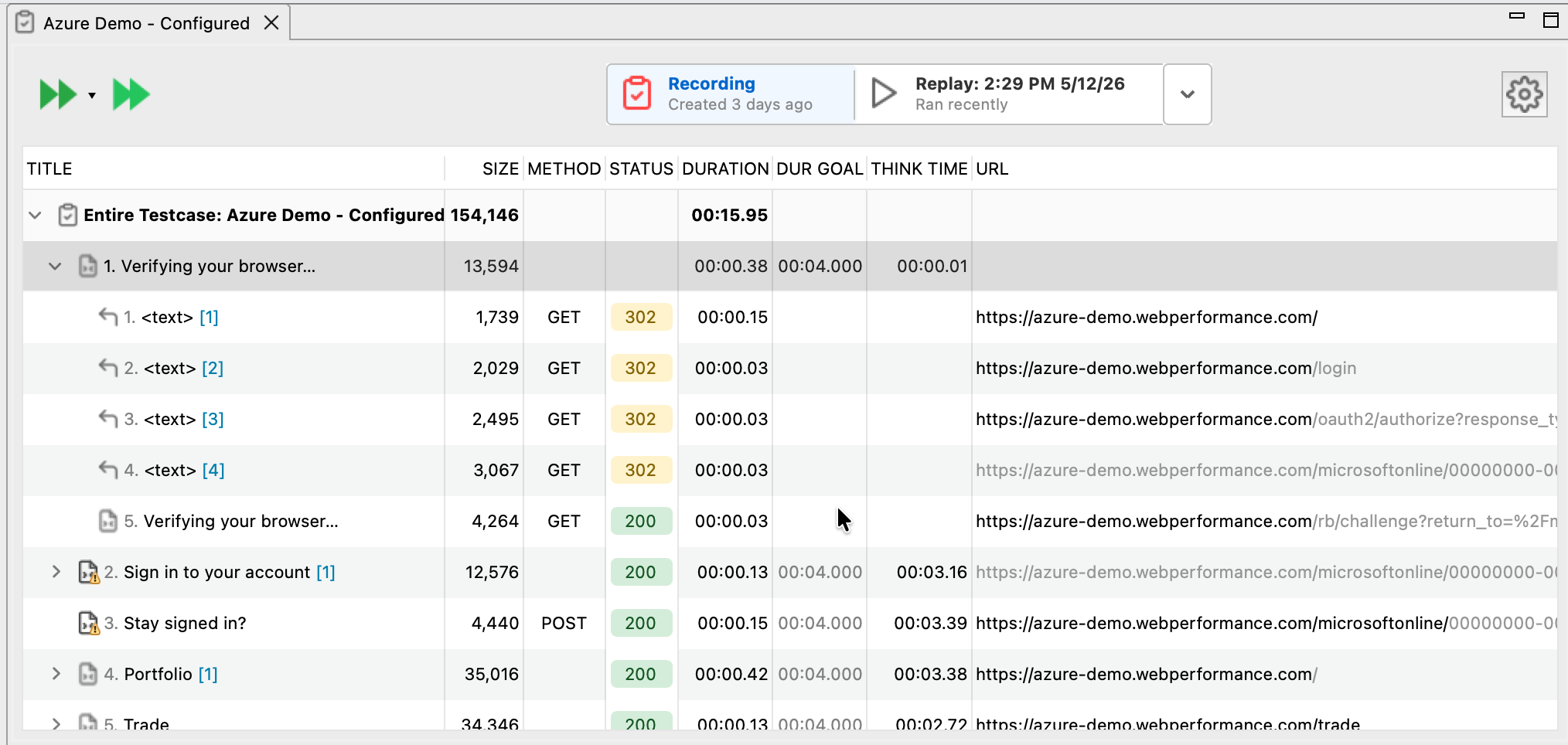Select the Azure Demo - Configured tab
This screenshot has width=1568, height=745.
pos(147,23)
